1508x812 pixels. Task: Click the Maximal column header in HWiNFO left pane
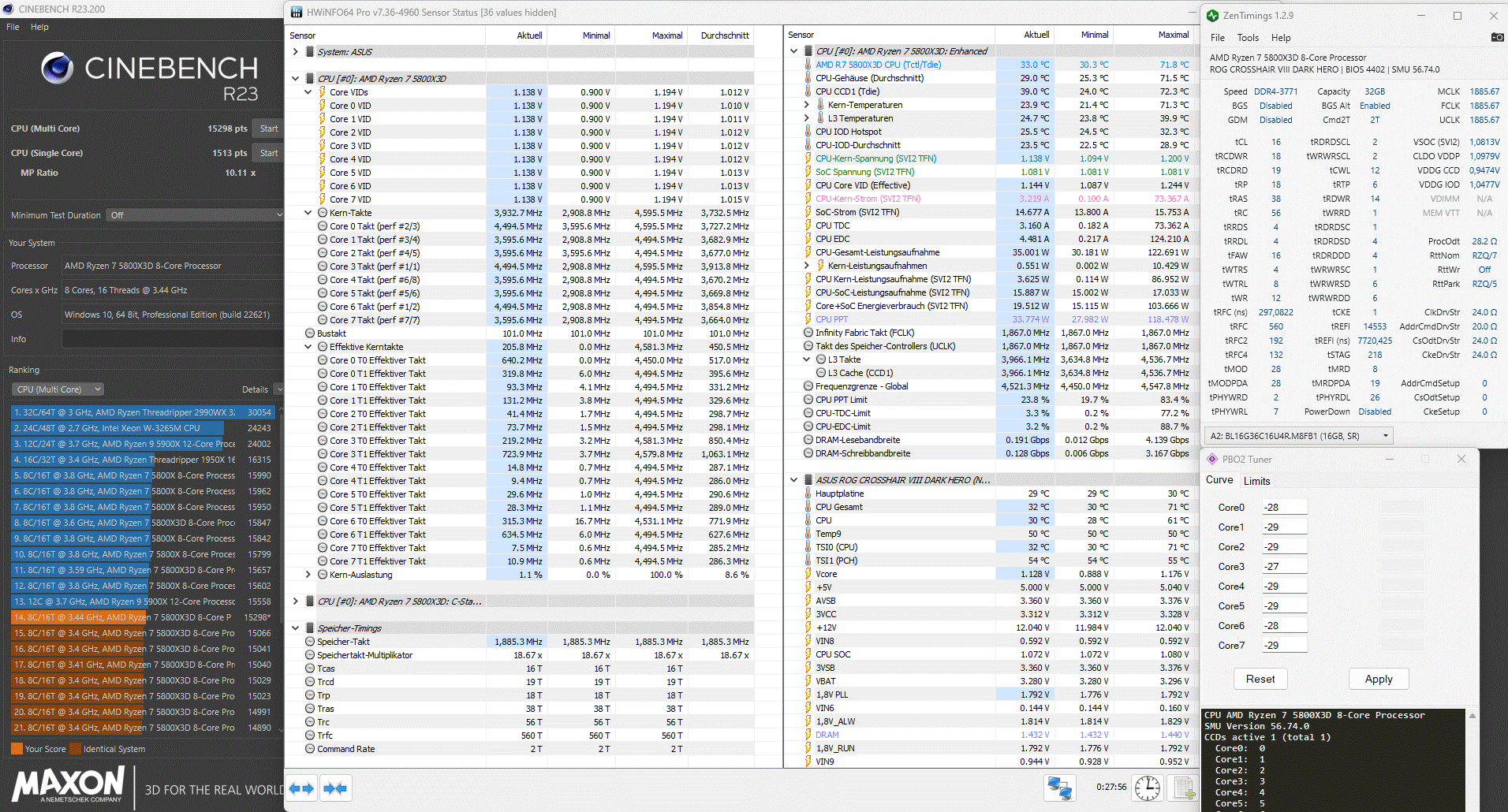[x=667, y=35]
